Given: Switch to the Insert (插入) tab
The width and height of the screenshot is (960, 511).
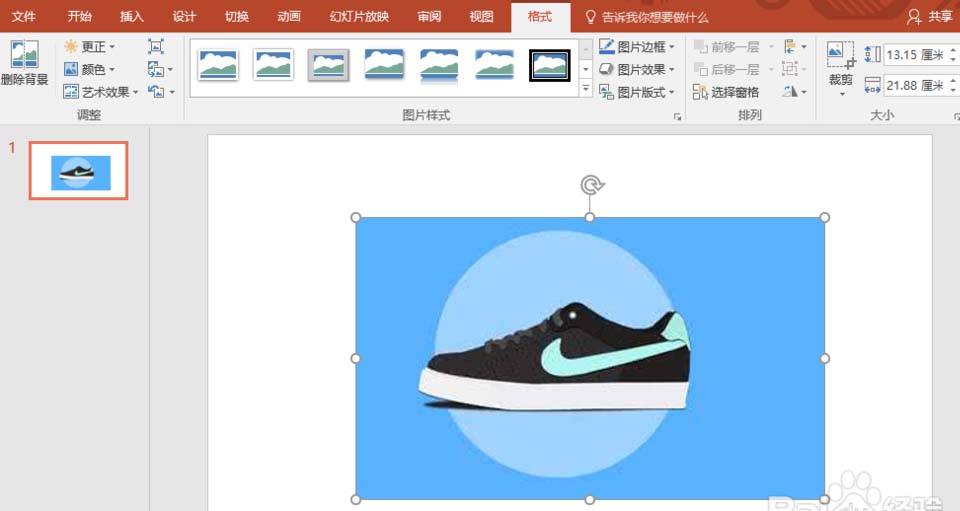Looking at the screenshot, I should pyautogui.click(x=132, y=17).
